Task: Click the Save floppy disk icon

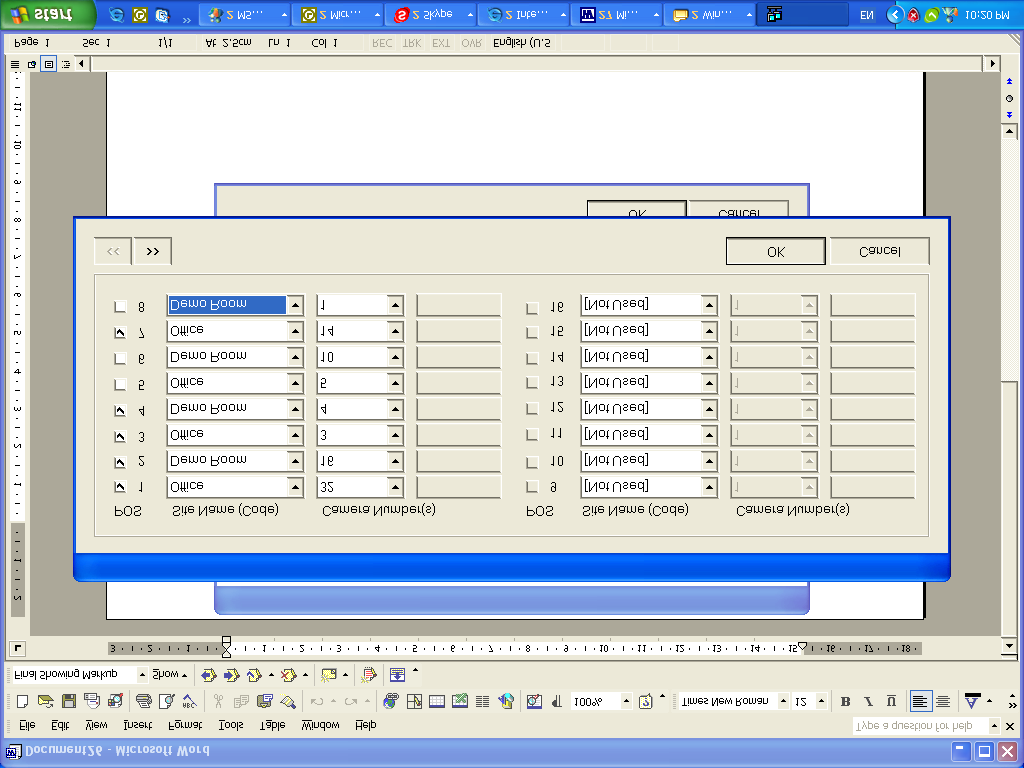Action: point(69,701)
